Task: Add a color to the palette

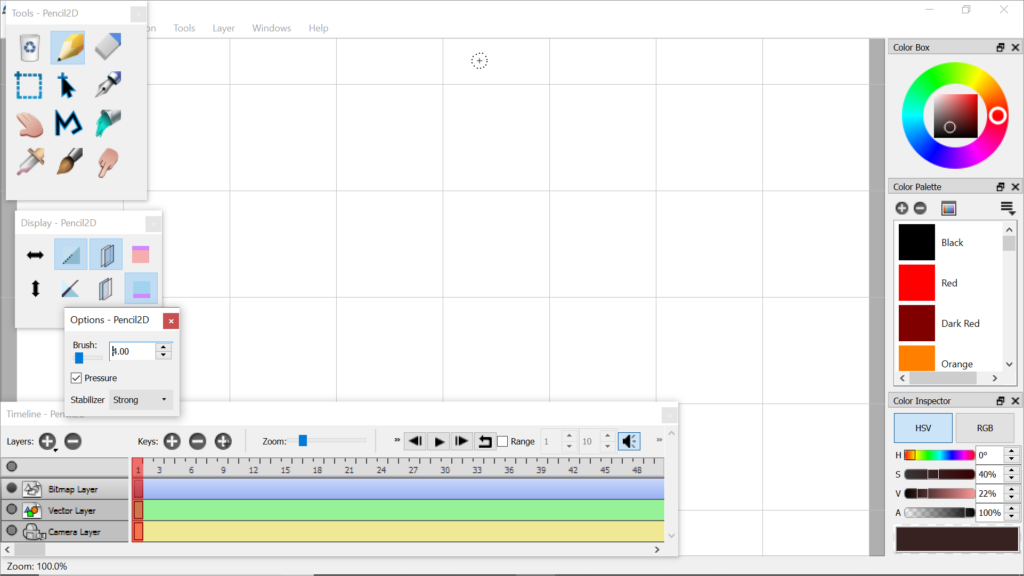Action: tap(901, 208)
